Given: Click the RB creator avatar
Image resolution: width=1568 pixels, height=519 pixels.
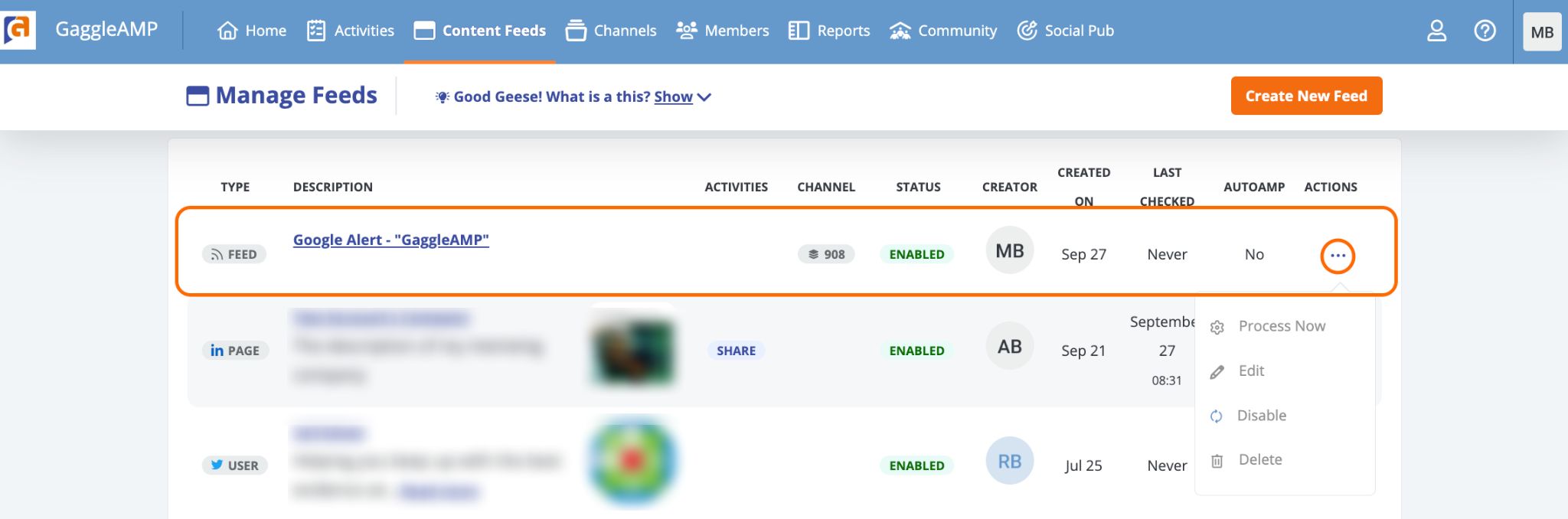Looking at the screenshot, I should (x=1009, y=461).
